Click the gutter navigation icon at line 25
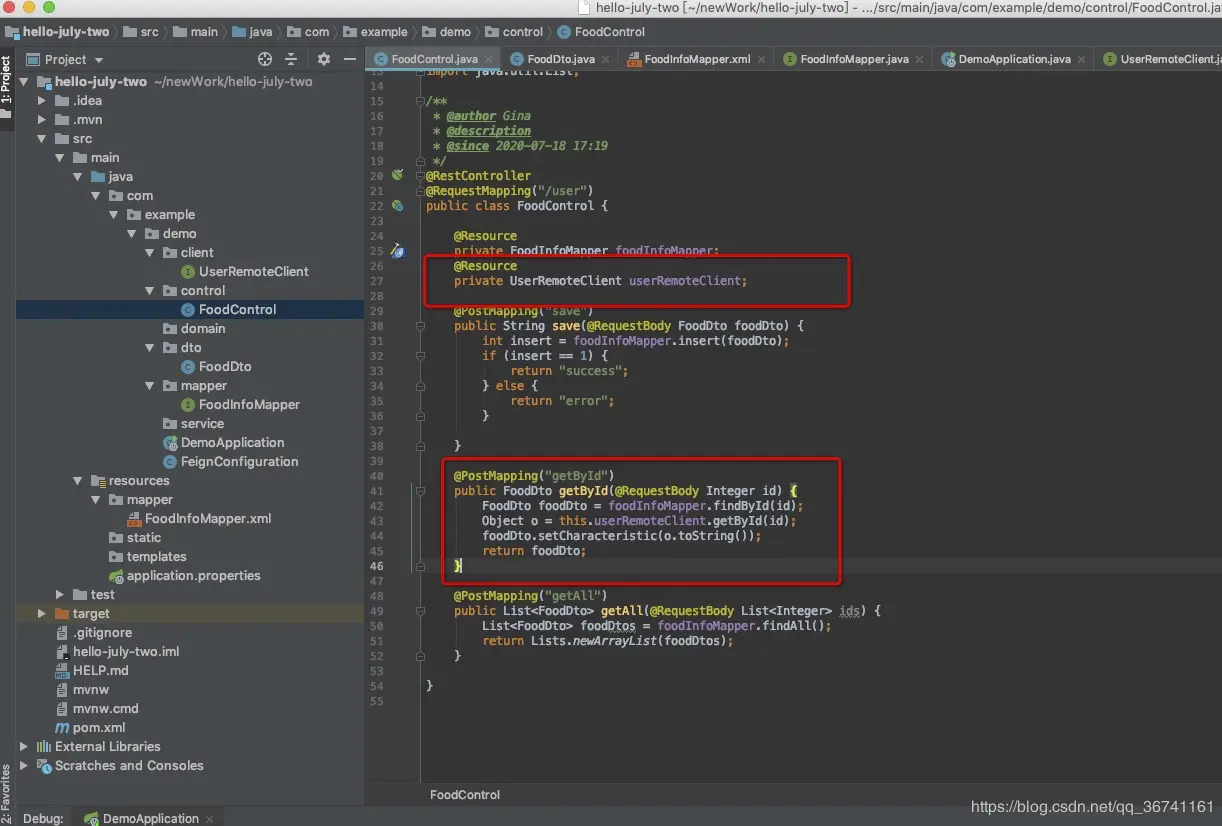The image size is (1222, 826). tap(397, 251)
